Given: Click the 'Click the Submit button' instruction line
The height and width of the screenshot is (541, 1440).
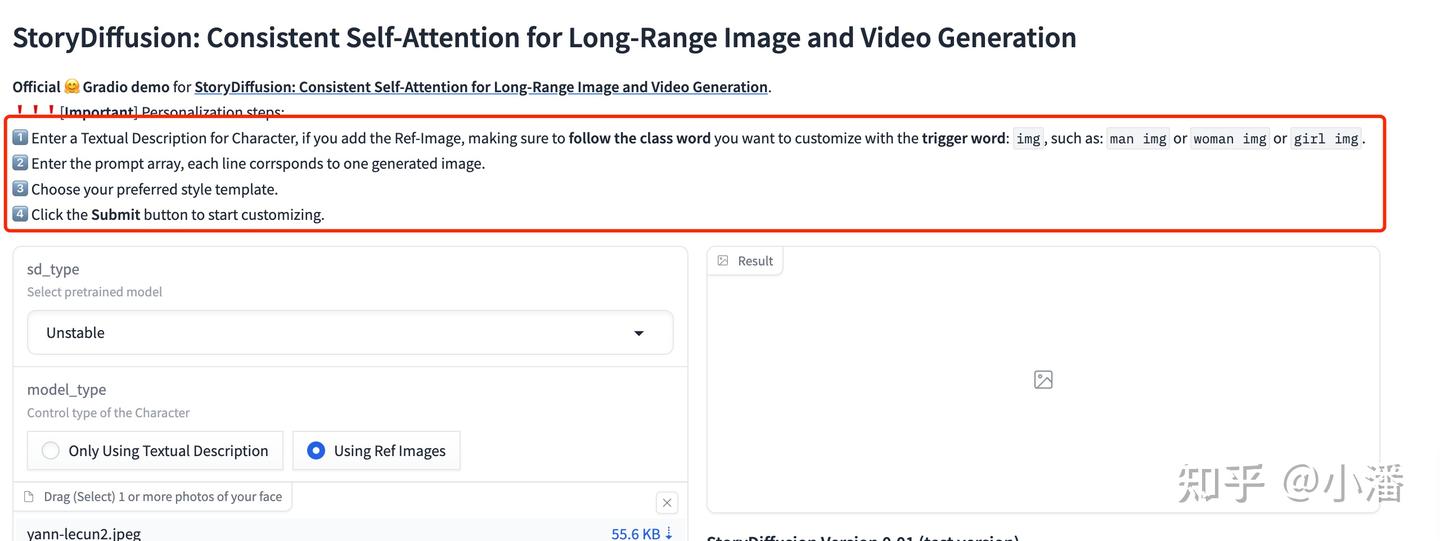Looking at the screenshot, I should pyautogui.click(x=168, y=214).
